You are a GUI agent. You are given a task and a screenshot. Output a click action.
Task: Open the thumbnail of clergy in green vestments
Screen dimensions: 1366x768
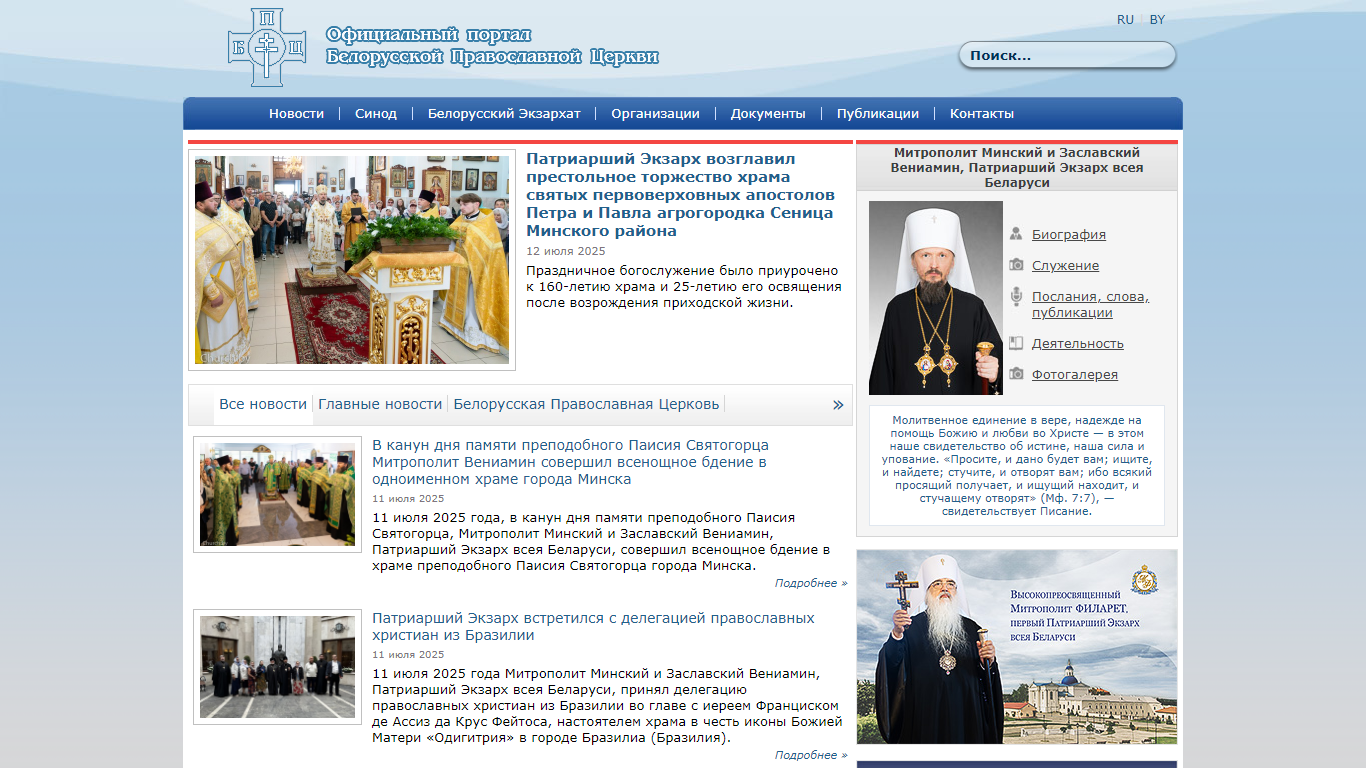(x=277, y=494)
